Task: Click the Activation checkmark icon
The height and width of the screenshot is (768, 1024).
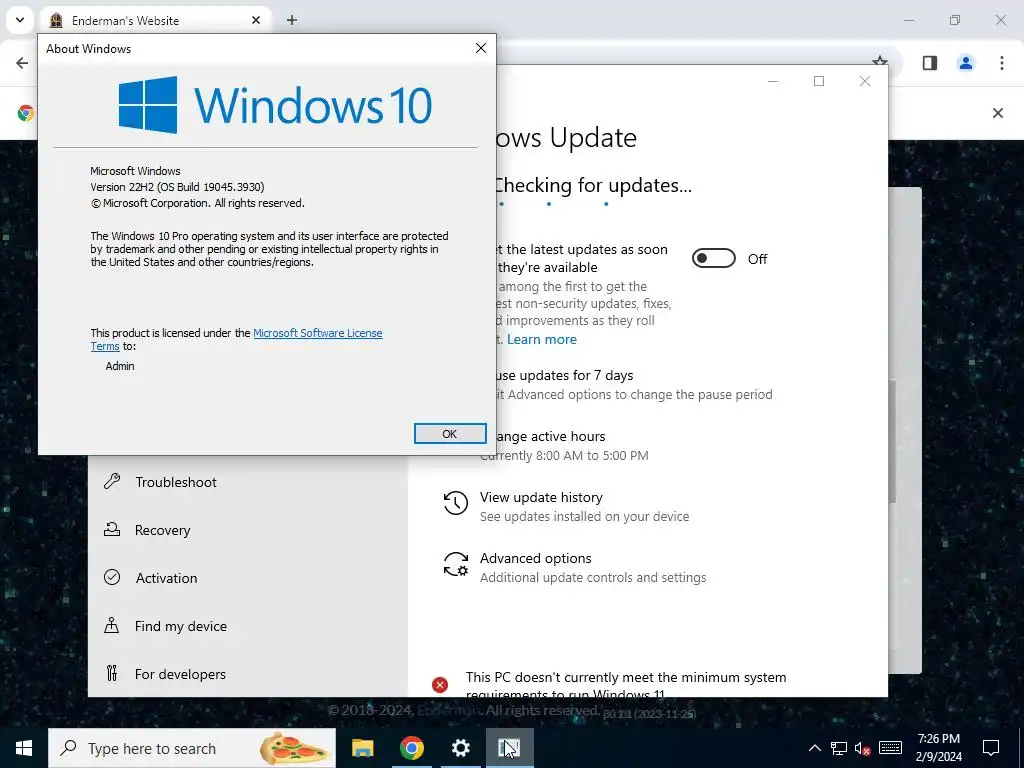Action: 112,577
